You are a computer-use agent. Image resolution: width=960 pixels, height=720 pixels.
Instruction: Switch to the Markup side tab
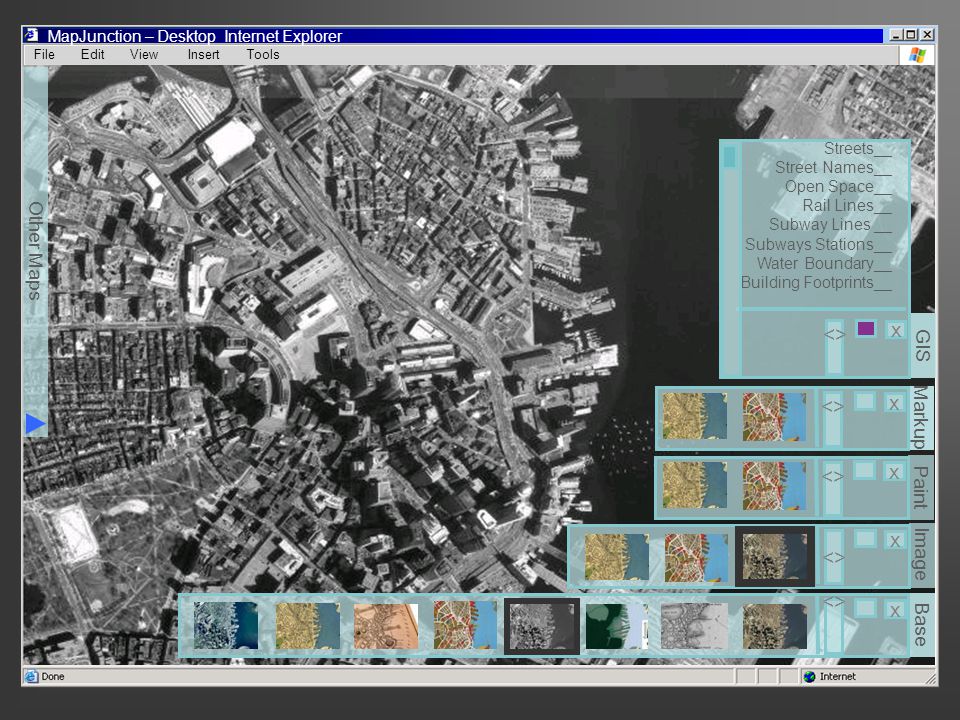(922, 418)
